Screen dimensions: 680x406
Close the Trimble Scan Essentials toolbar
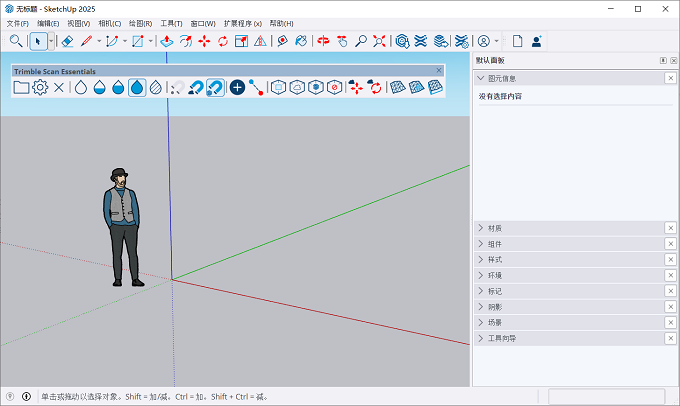[439, 70]
